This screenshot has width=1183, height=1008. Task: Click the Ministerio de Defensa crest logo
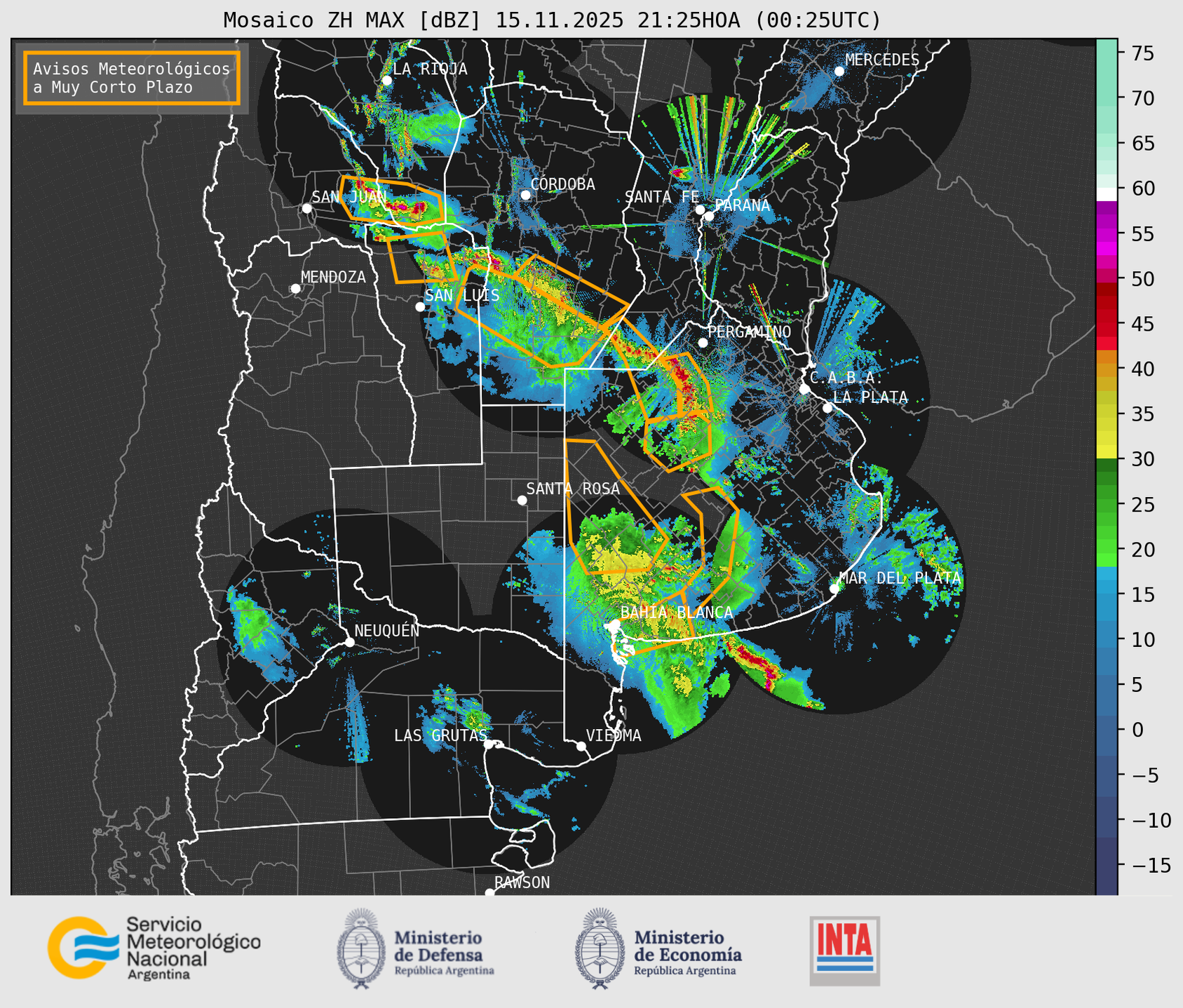(x=361, y=948)
